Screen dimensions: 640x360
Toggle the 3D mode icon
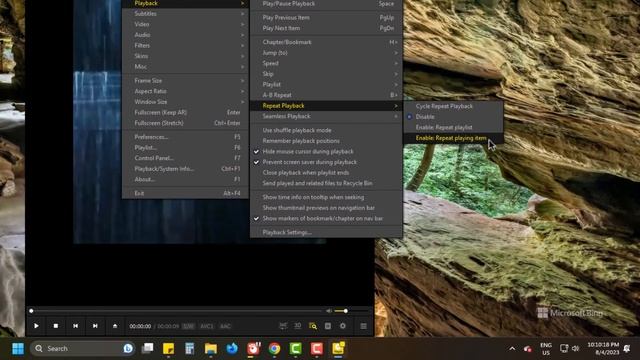click(298, 326)
